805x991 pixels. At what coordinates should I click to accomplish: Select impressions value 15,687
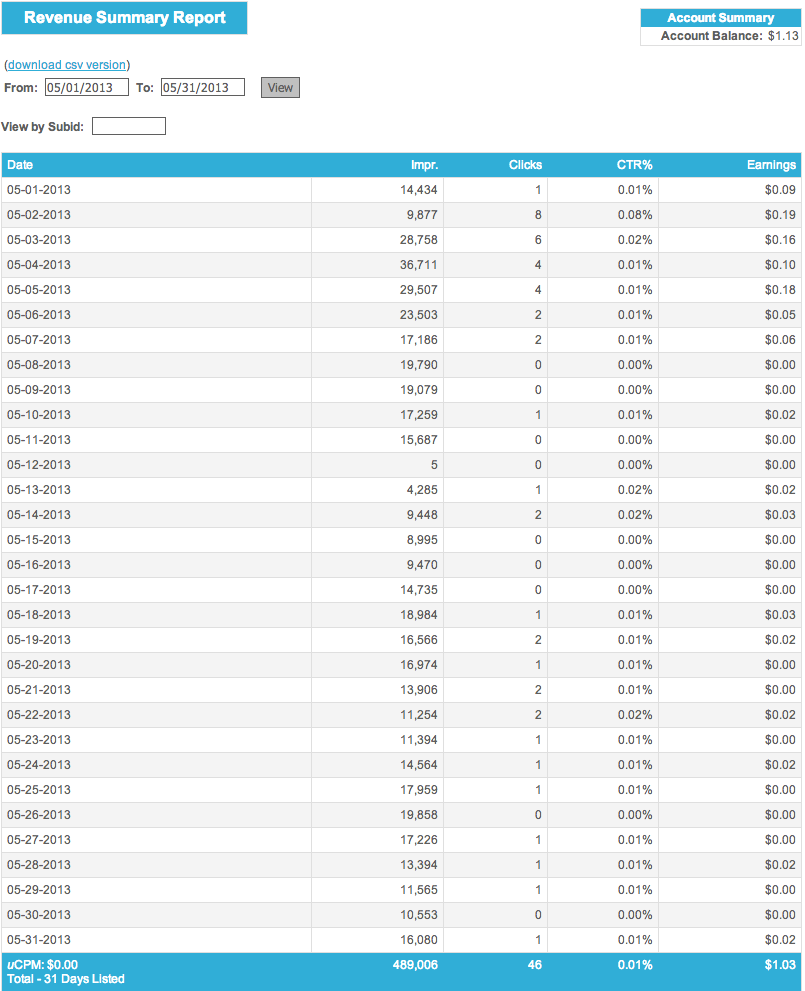pos(418,440)
